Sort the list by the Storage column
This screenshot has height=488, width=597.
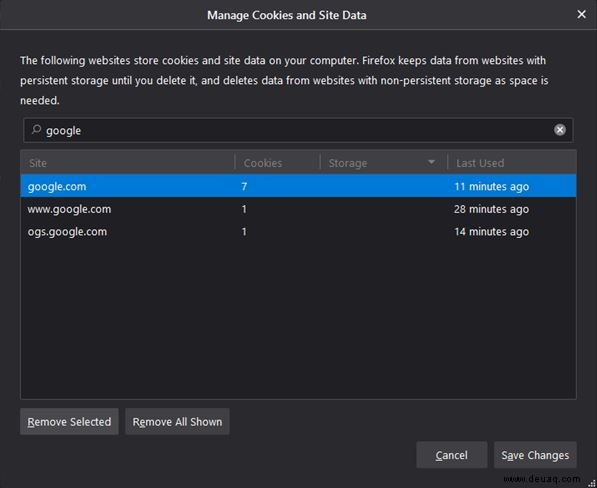pos(383,163)
